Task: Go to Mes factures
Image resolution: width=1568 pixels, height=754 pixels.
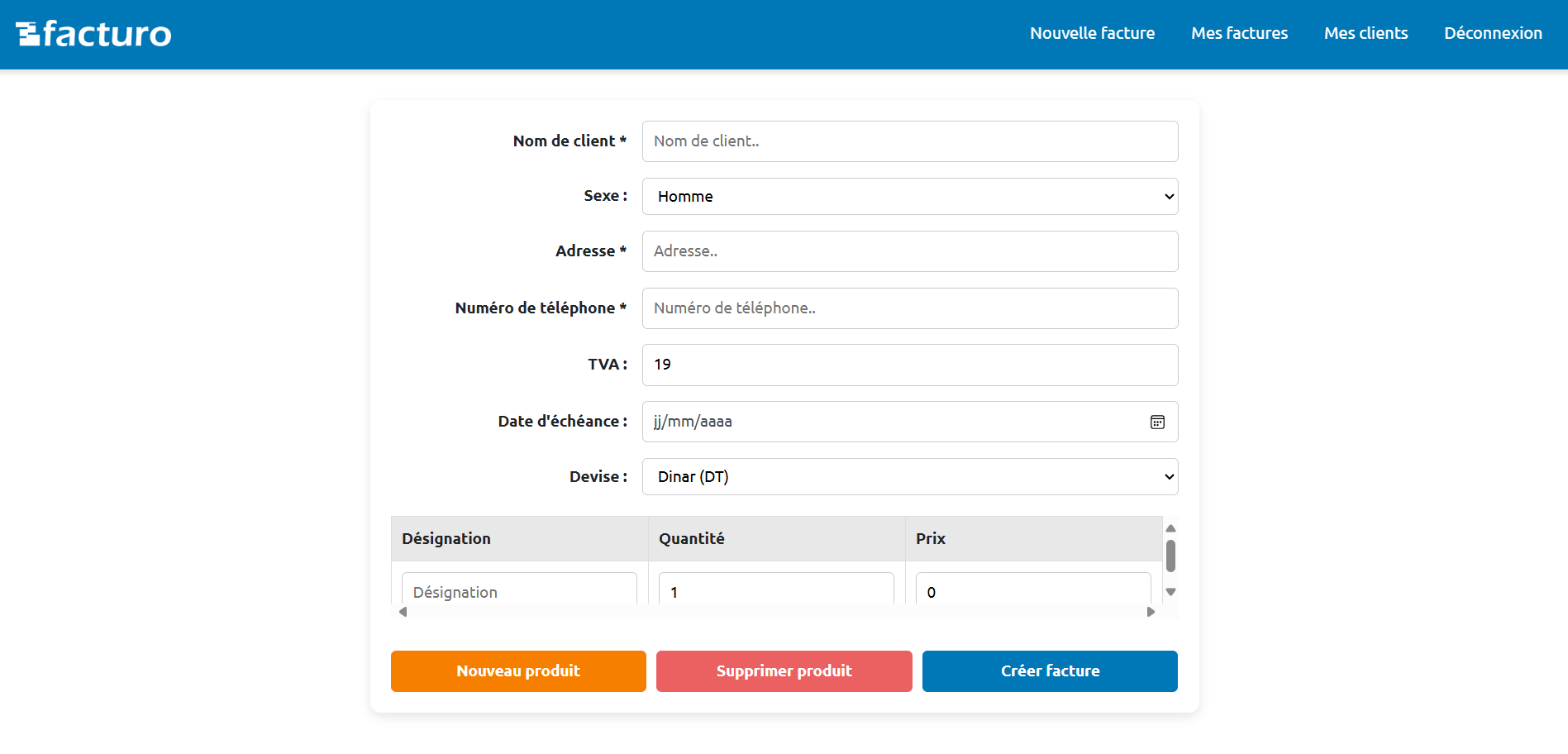Action: pyautogui.click(x=1239, y=34)
